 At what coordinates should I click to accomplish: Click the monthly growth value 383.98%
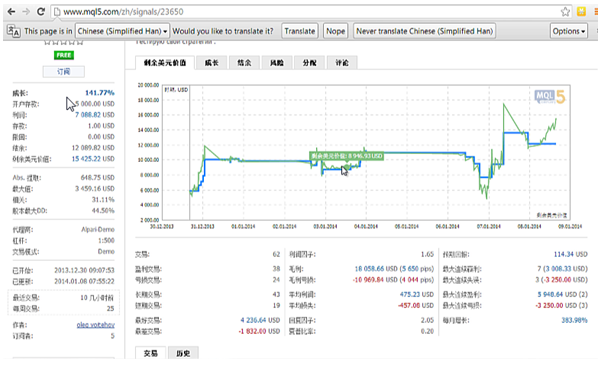(574, 320)
